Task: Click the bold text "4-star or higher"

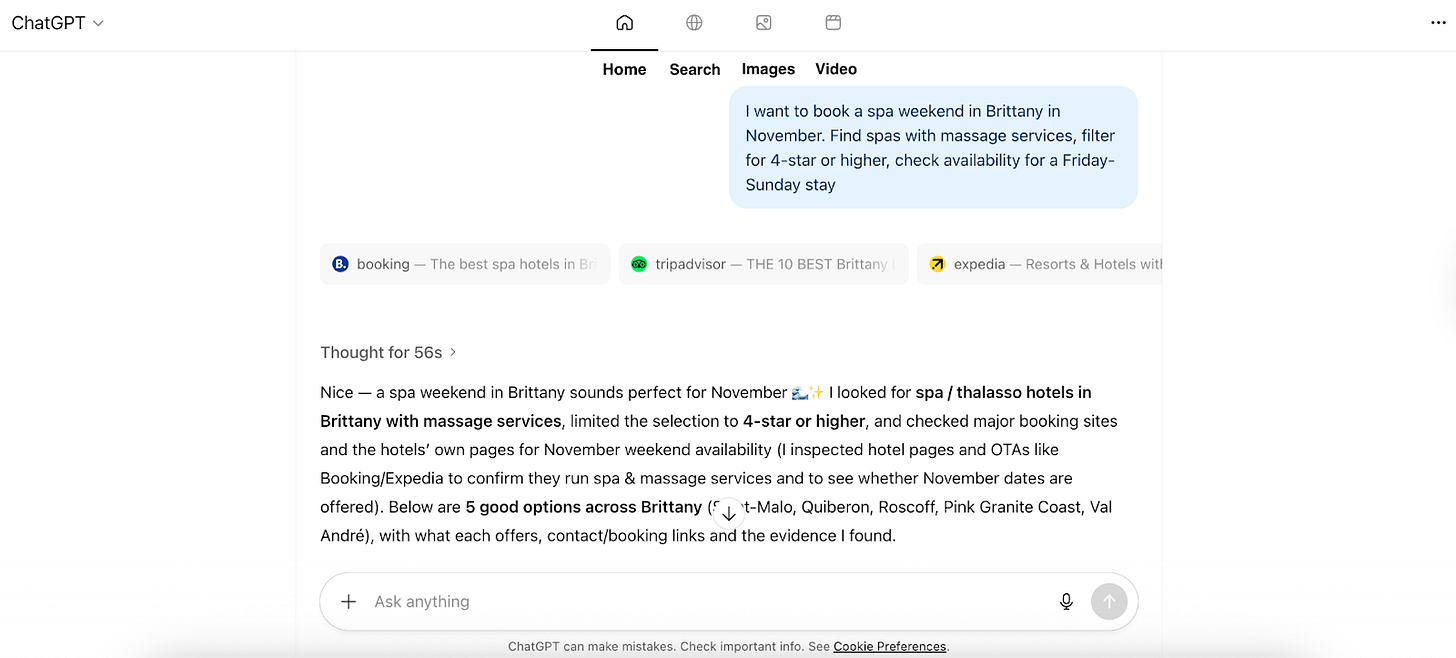Action: pyautogui.click(x=803, y=421)
